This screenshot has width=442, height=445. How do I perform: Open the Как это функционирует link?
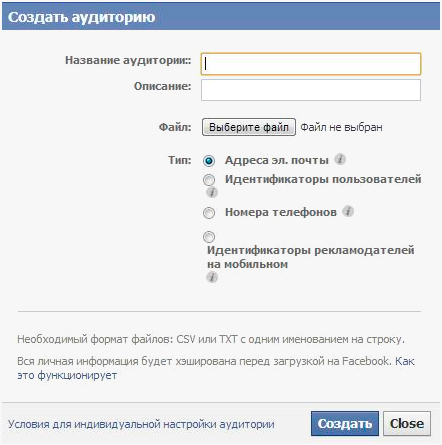click(x=216, y=368)
